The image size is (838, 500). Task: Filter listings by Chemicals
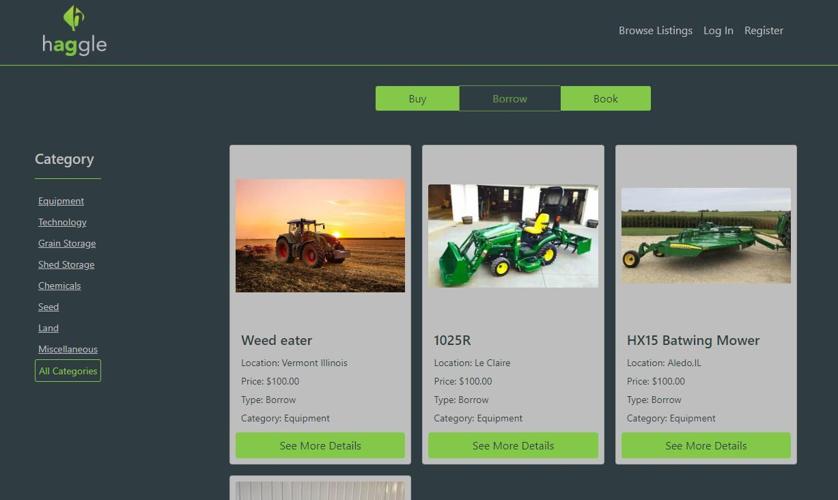(59, 286)
